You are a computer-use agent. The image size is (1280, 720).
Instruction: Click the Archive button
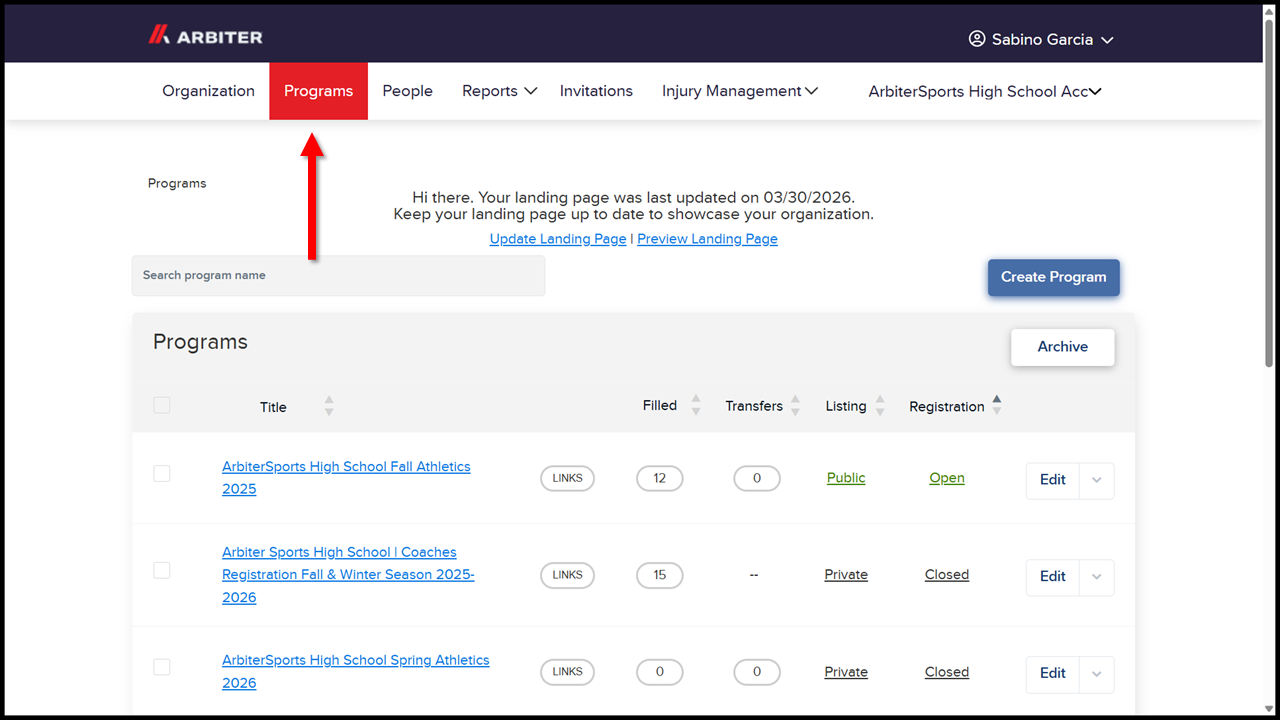[x=1062, y=347]
